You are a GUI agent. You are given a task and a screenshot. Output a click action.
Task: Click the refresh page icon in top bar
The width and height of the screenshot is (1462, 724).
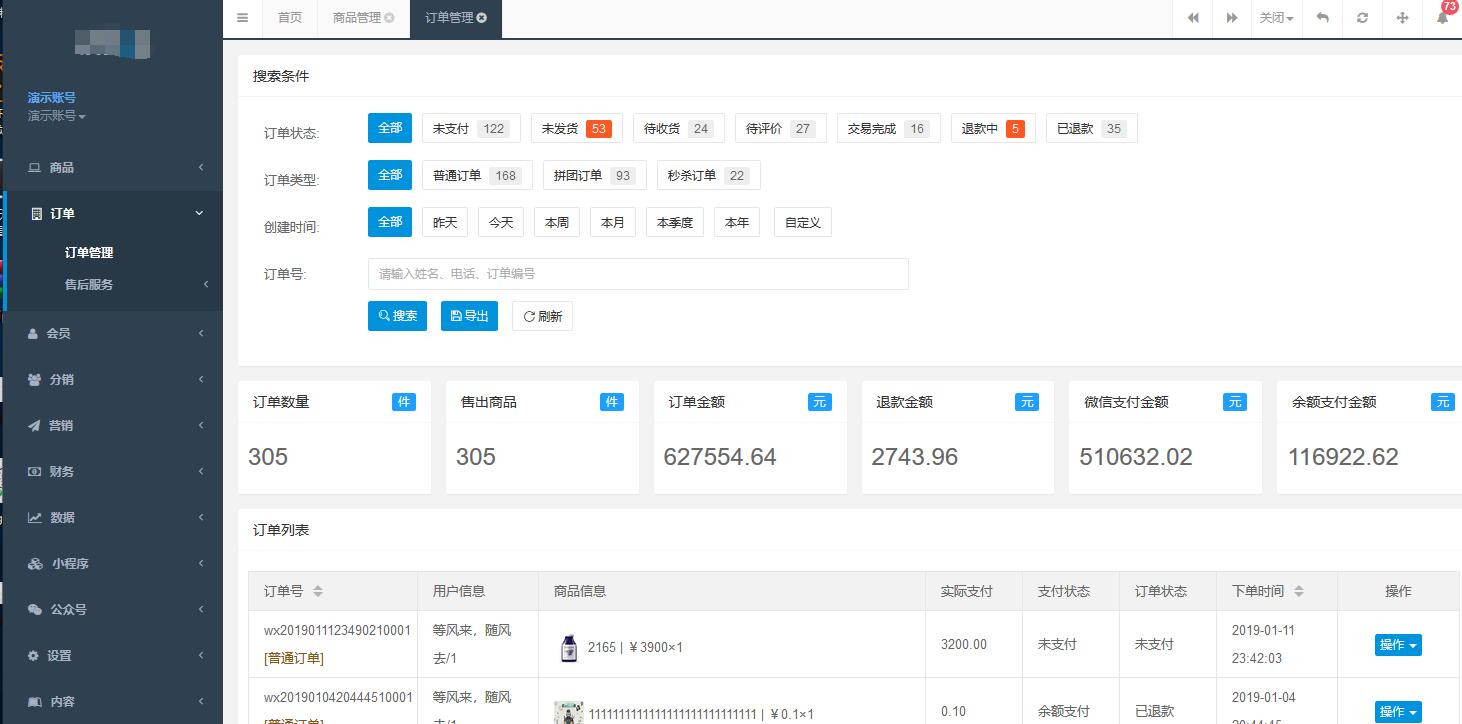(1362, 18)
